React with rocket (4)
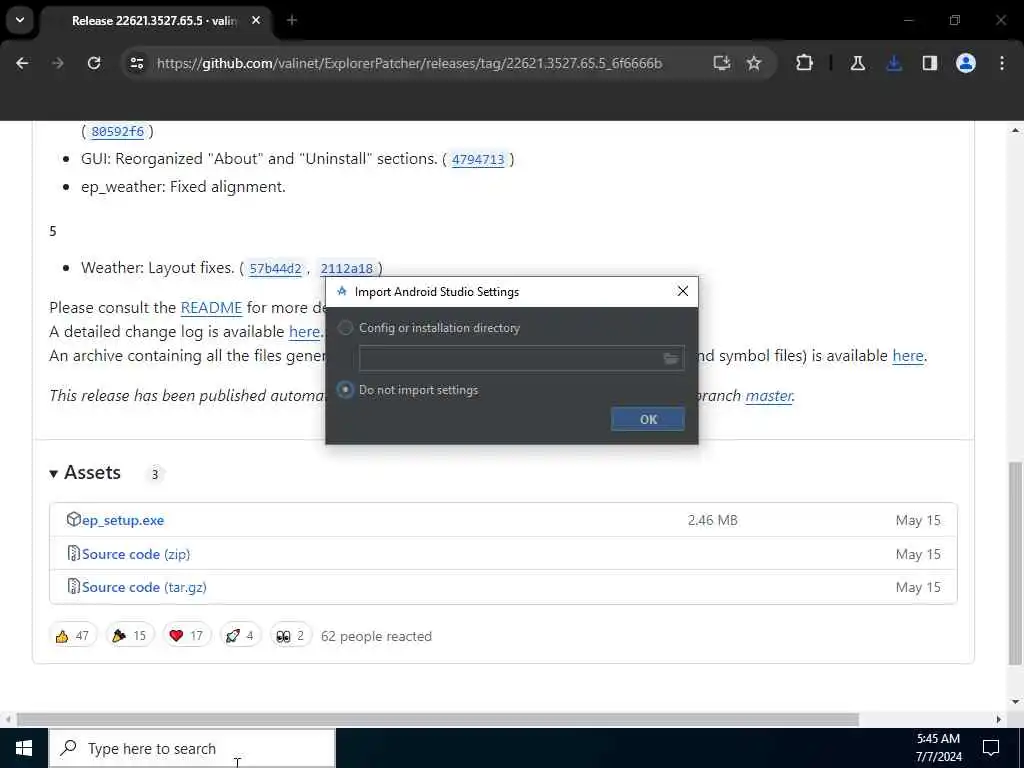Viewport: 1024px width, 768px height. pos(240,635)
